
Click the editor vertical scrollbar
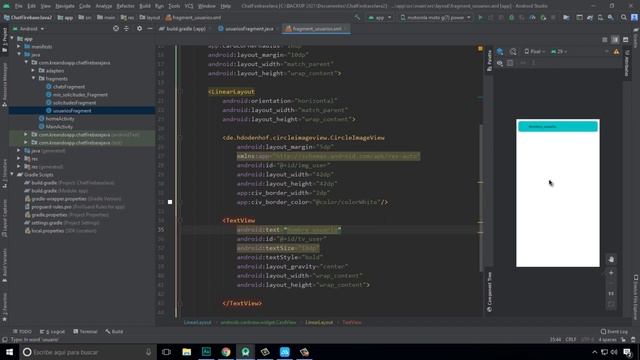pyautogui.click(x=480, y=197)
